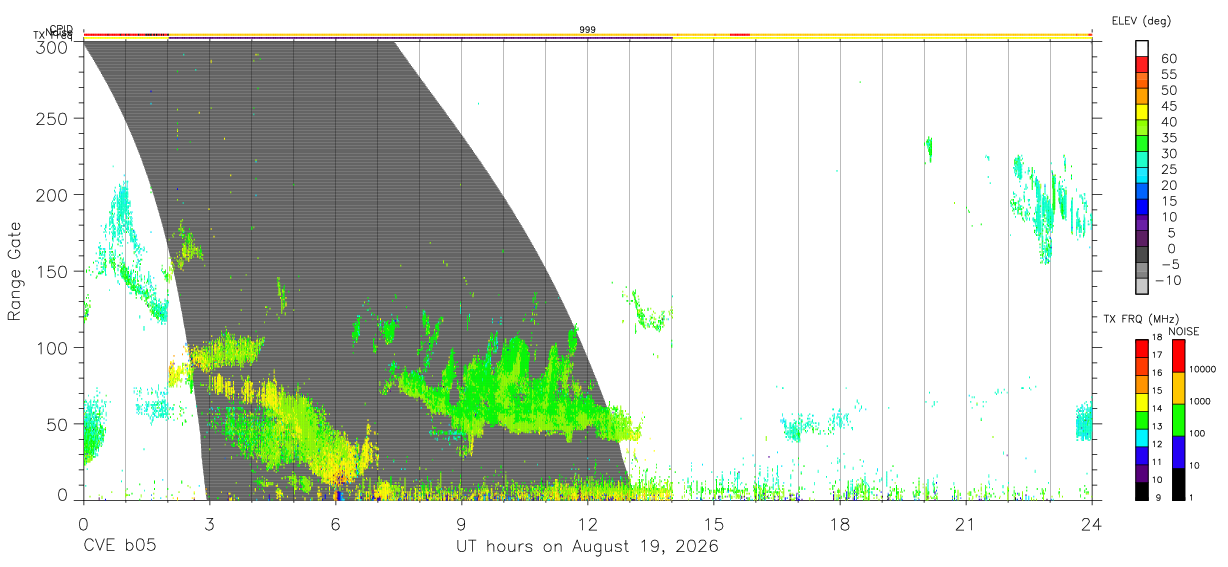Click the "NOISE" legend title
The width and height of the screenshot is (1228, 567).
click(x=1183, y=332)
